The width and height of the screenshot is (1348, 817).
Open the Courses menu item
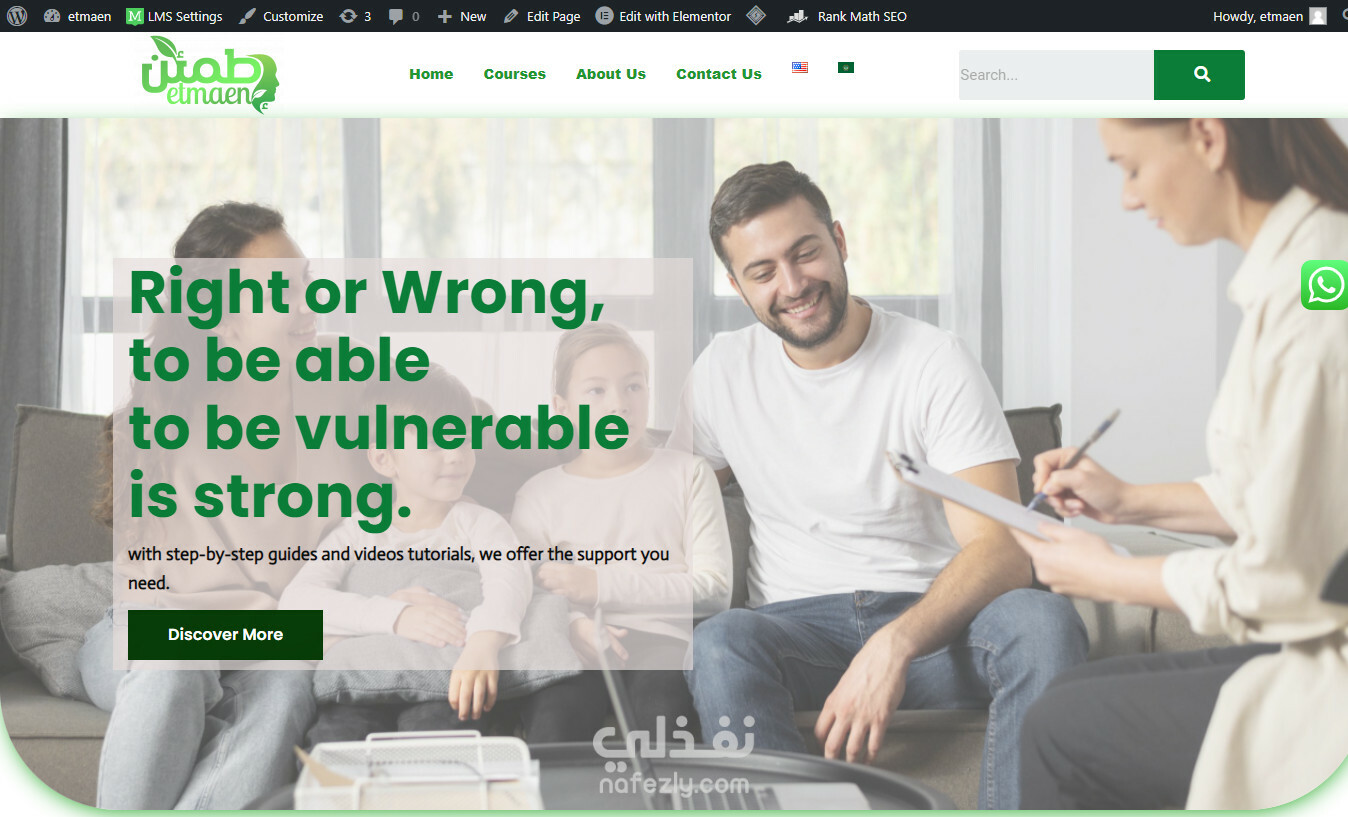[515, 74]
